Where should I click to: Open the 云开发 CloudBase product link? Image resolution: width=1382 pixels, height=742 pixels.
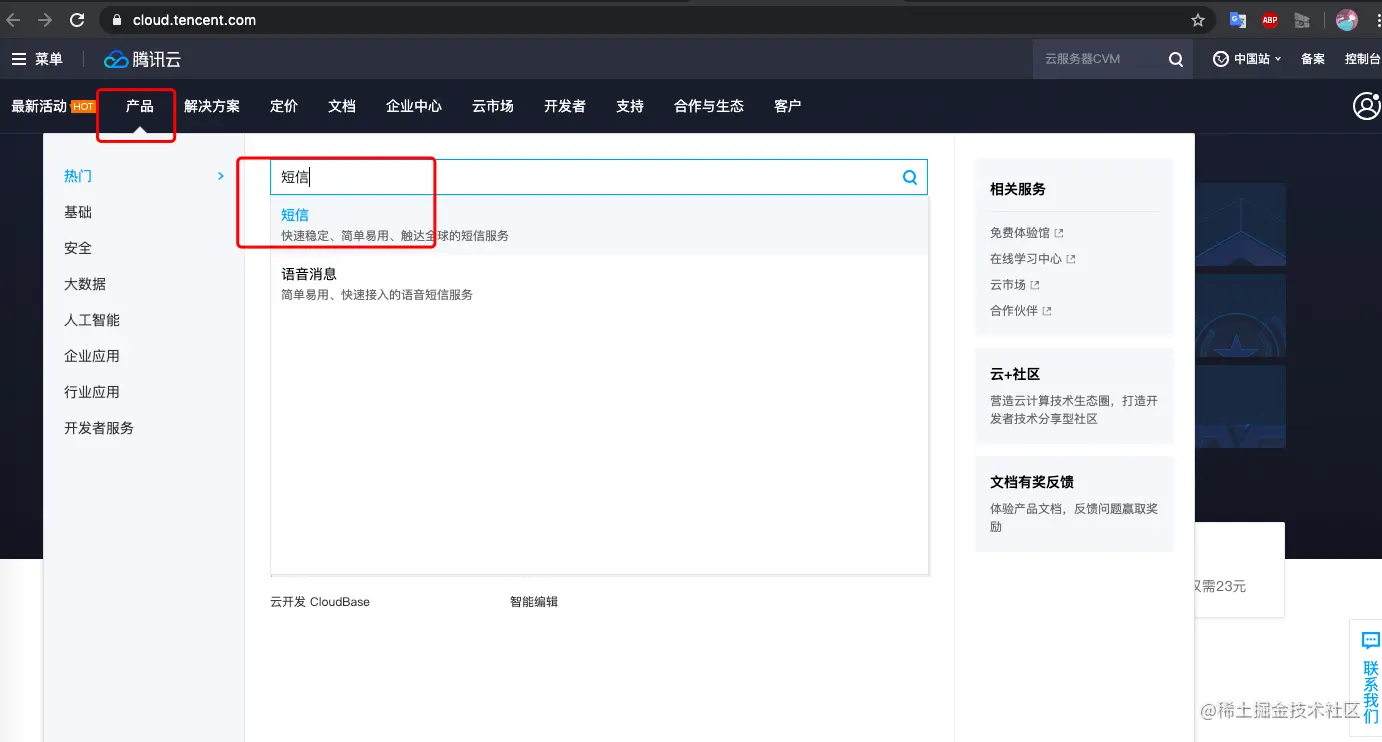320,602
